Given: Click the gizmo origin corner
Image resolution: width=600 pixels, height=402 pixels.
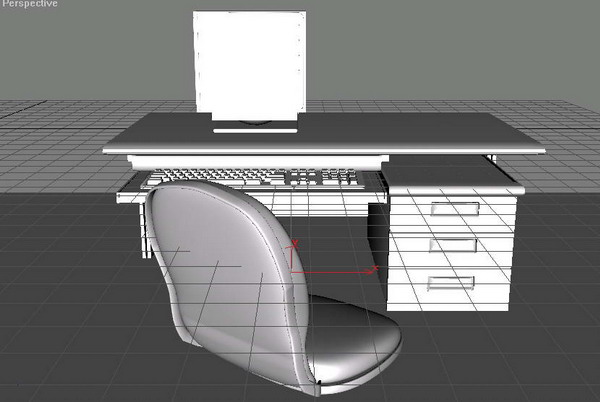Looking at the screenshot, I should pos(291,270).
